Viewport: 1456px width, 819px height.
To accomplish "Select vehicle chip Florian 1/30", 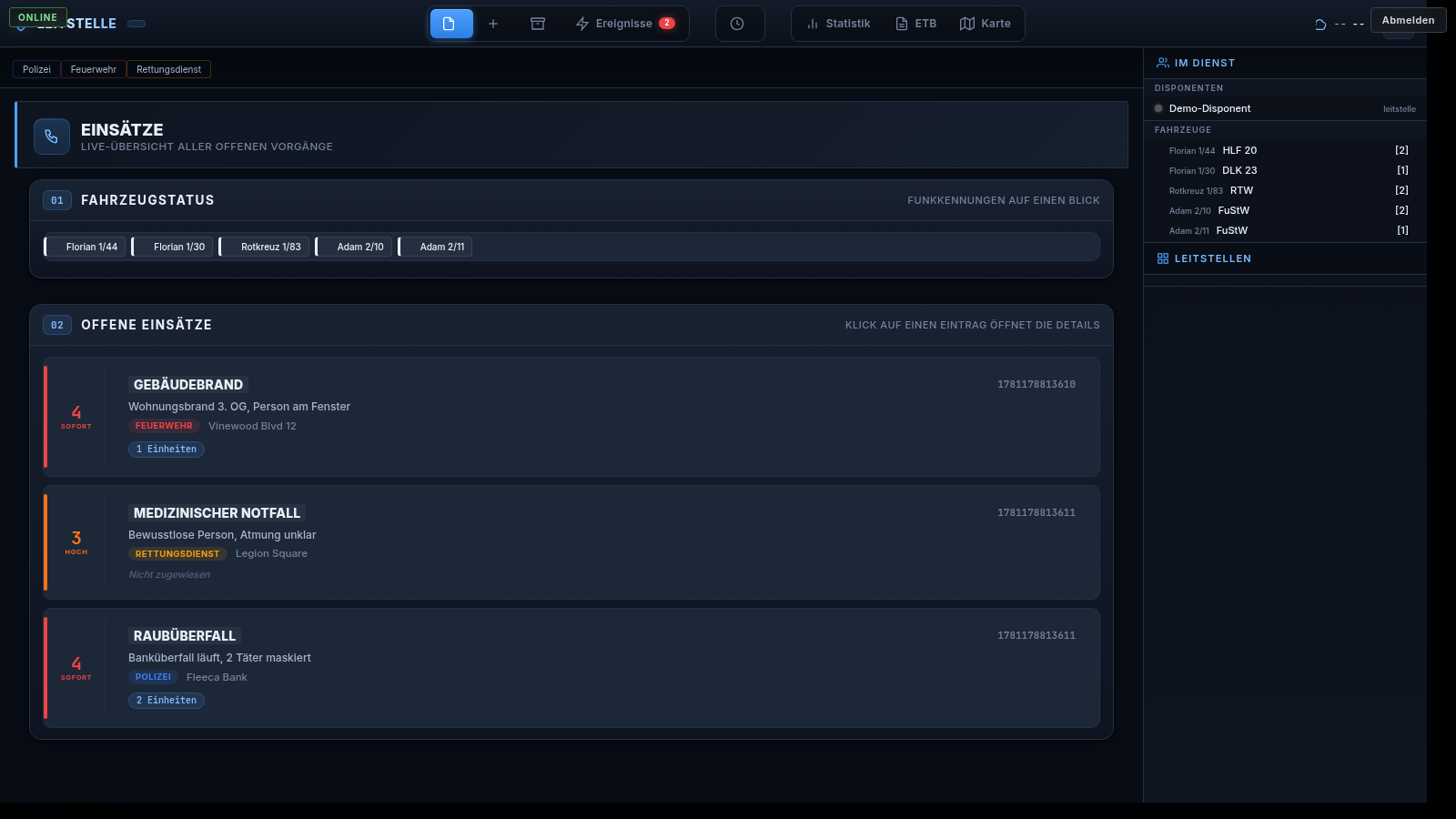I will point(173,247).
